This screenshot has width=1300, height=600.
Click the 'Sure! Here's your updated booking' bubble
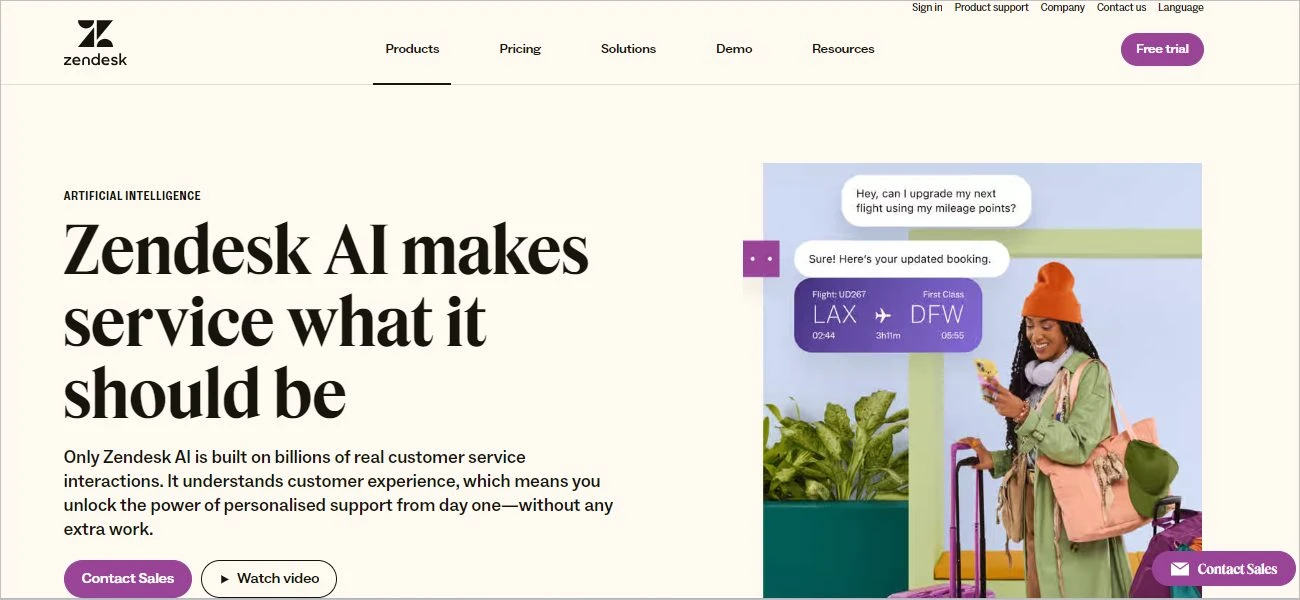901,259
